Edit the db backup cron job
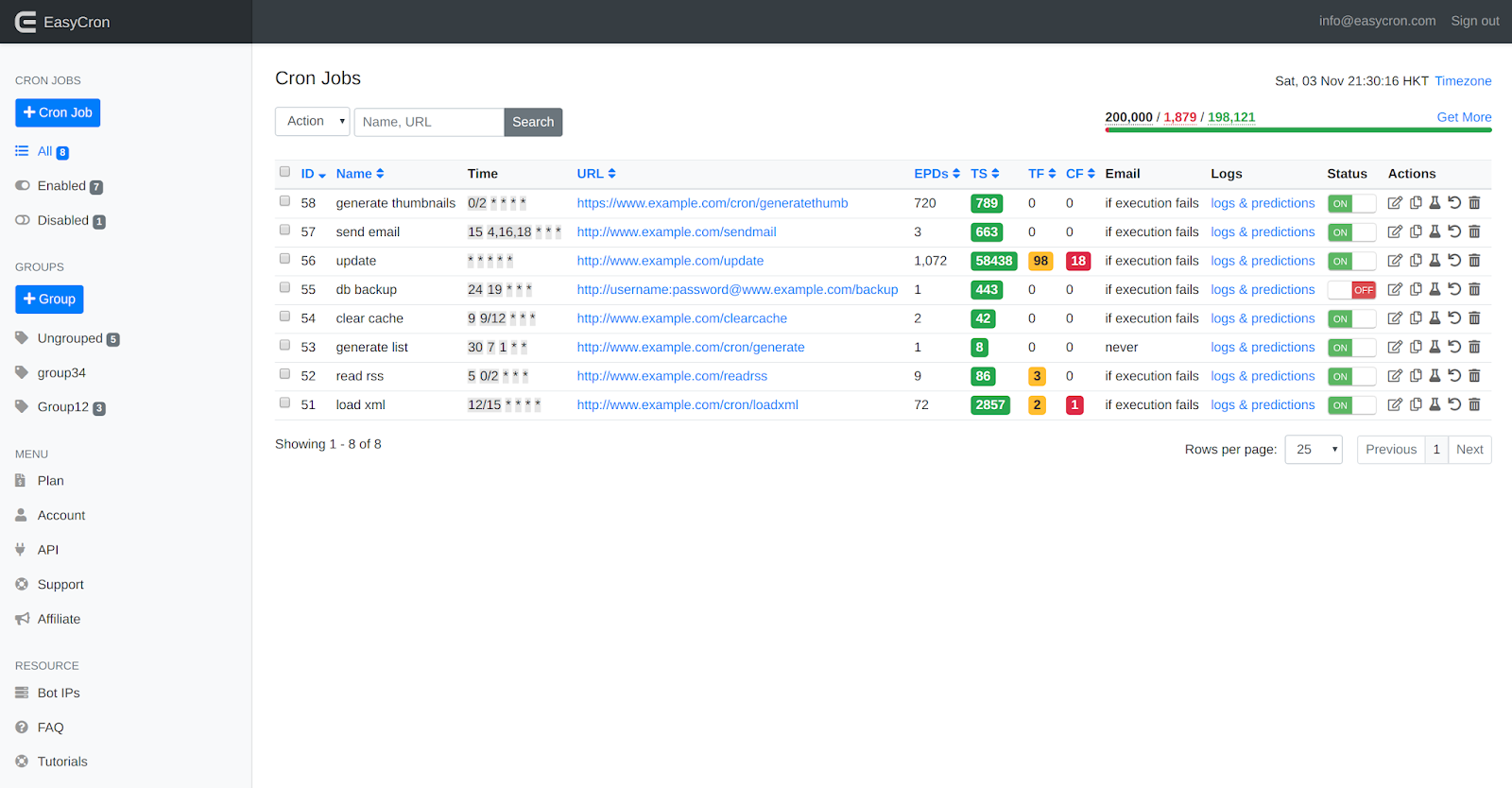Image resolution: width=1512 pixels, height=788 pixels. [1394, 289]
